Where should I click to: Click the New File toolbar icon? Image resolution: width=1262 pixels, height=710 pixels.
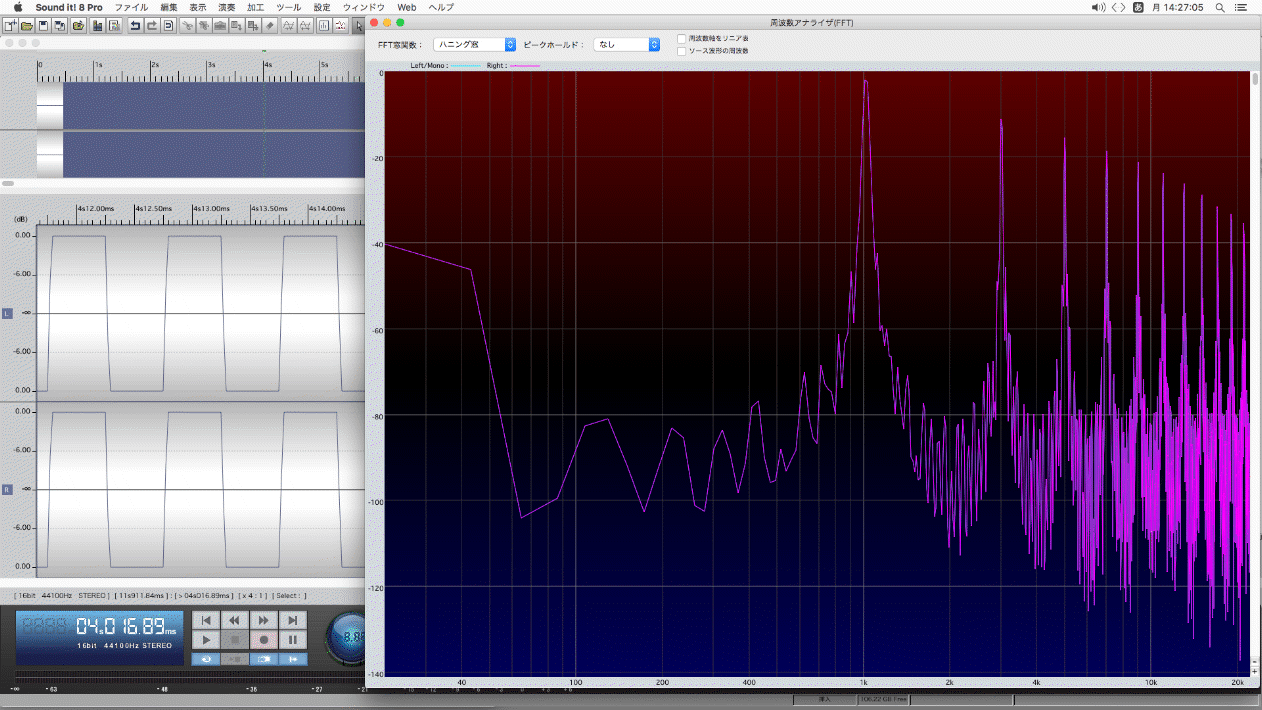coord(10,24)
